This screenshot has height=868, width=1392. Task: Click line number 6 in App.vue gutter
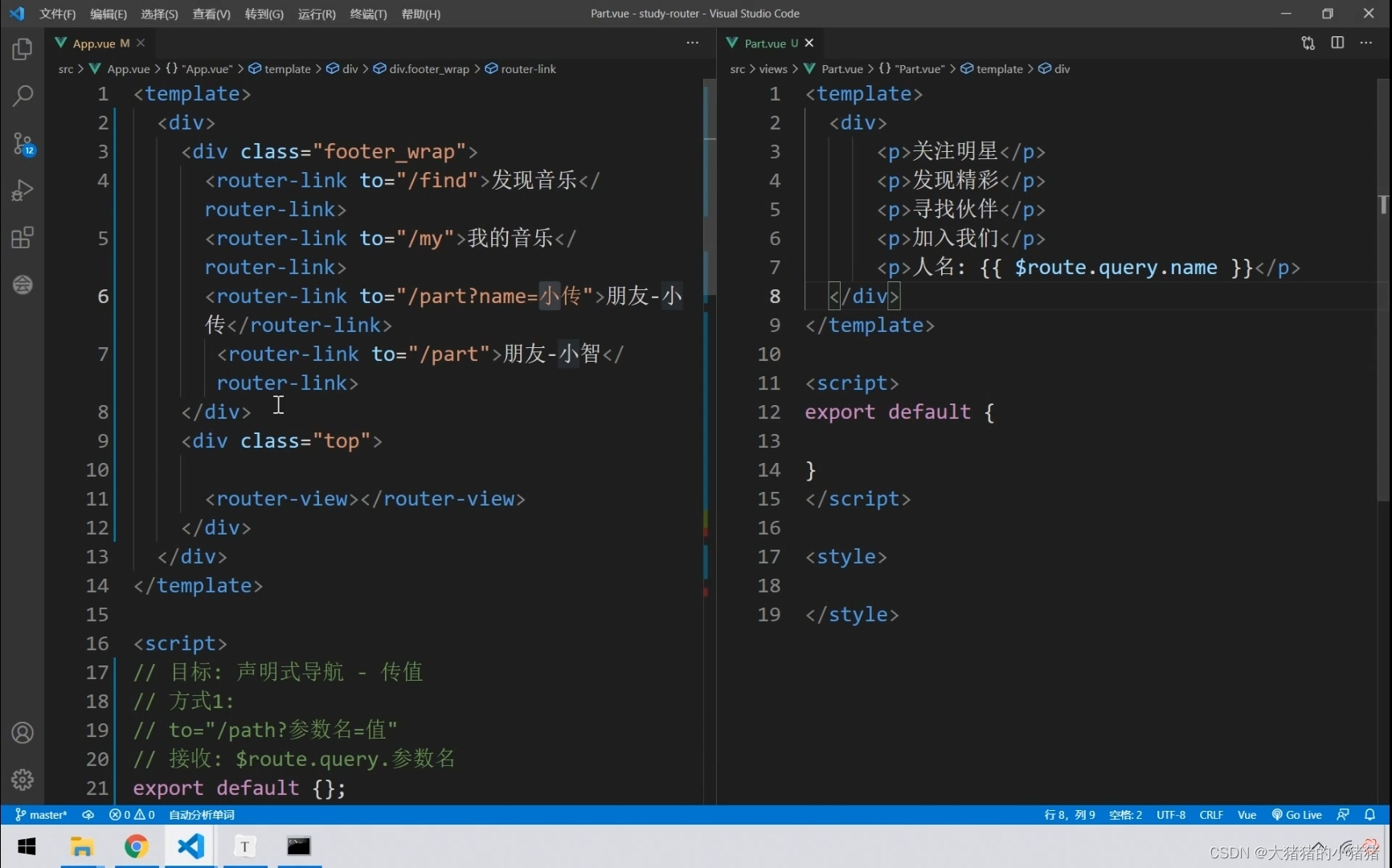coord(103,297)
